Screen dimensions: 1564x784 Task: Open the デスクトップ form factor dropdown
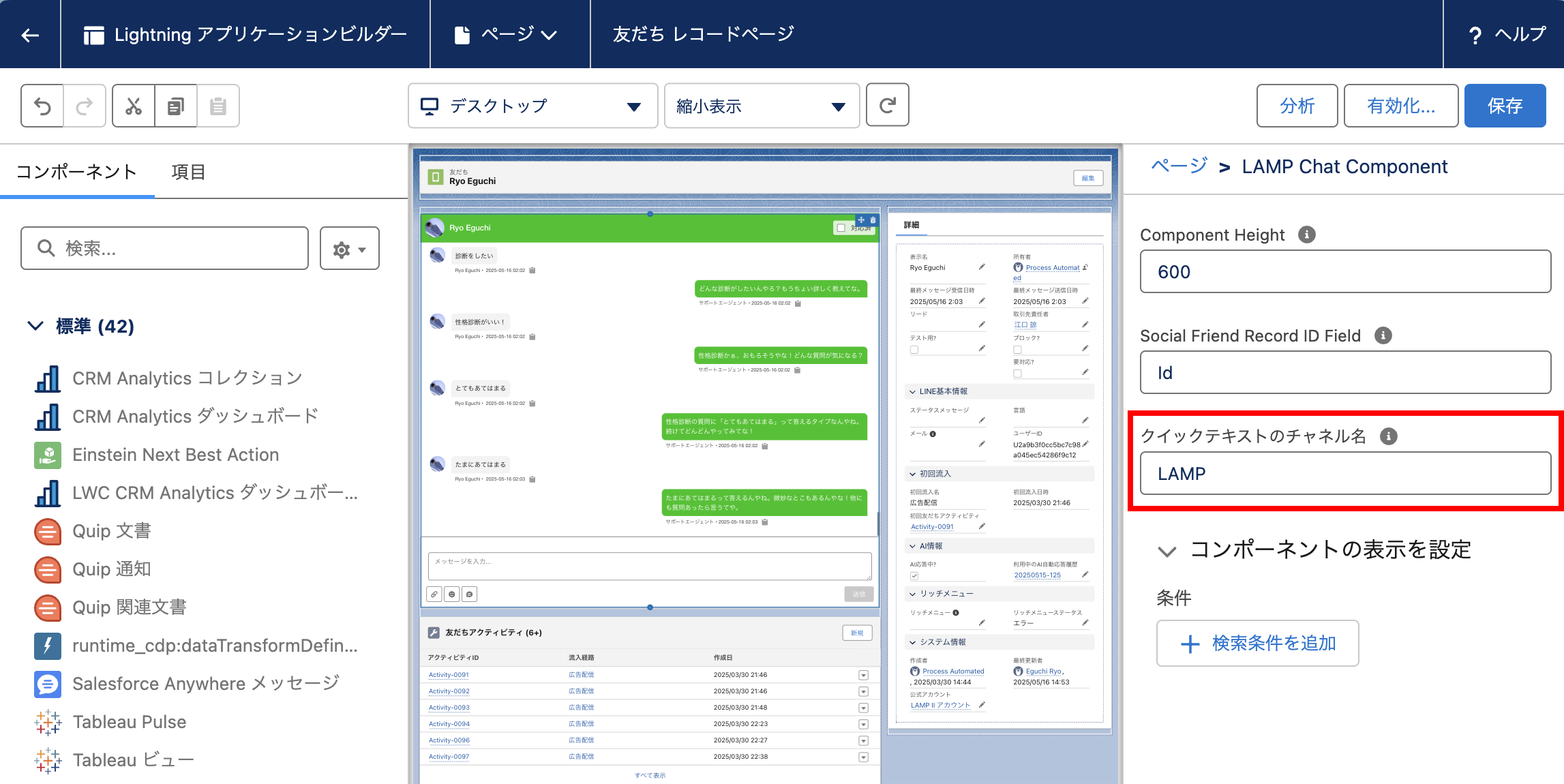tap(532, 106)
